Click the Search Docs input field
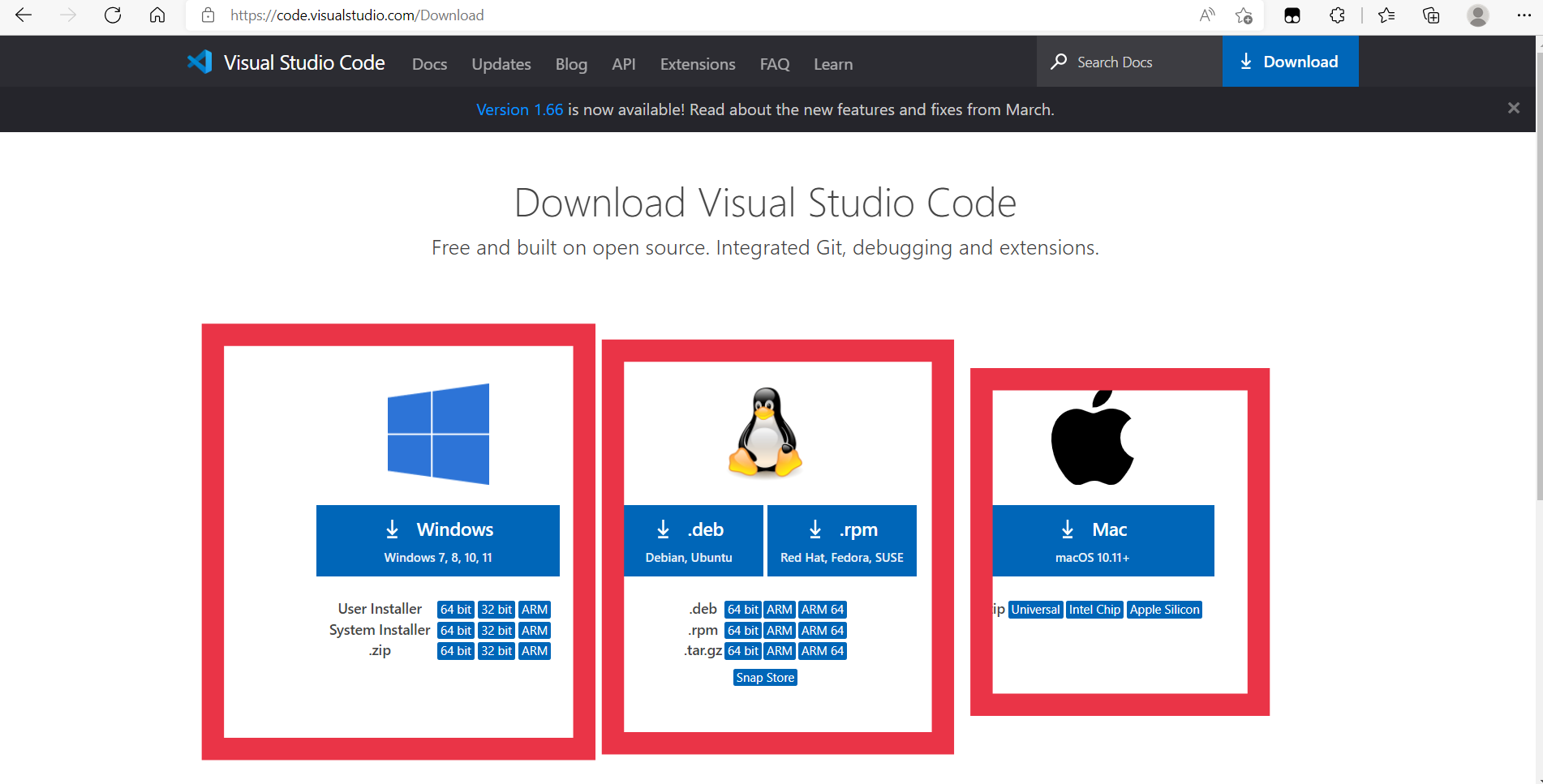This screenshot has height=784, width=1543. point(1129,62)
